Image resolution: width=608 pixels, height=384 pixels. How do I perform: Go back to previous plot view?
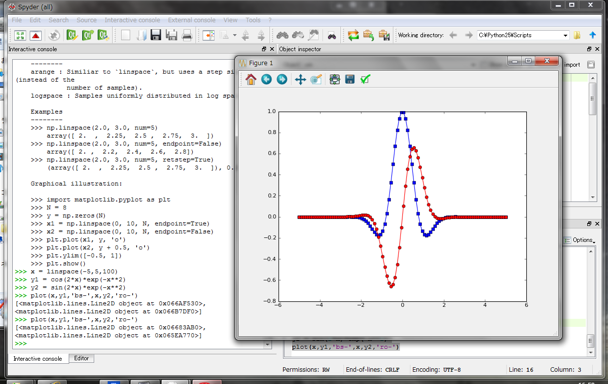[266, 80]
